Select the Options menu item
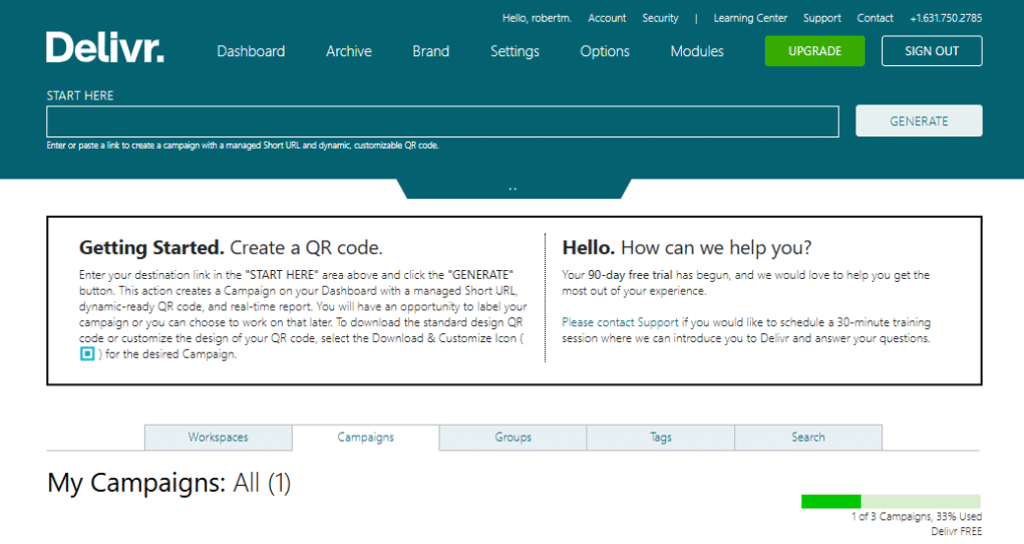Screen dimensions: 1024x544 (605, 51)
